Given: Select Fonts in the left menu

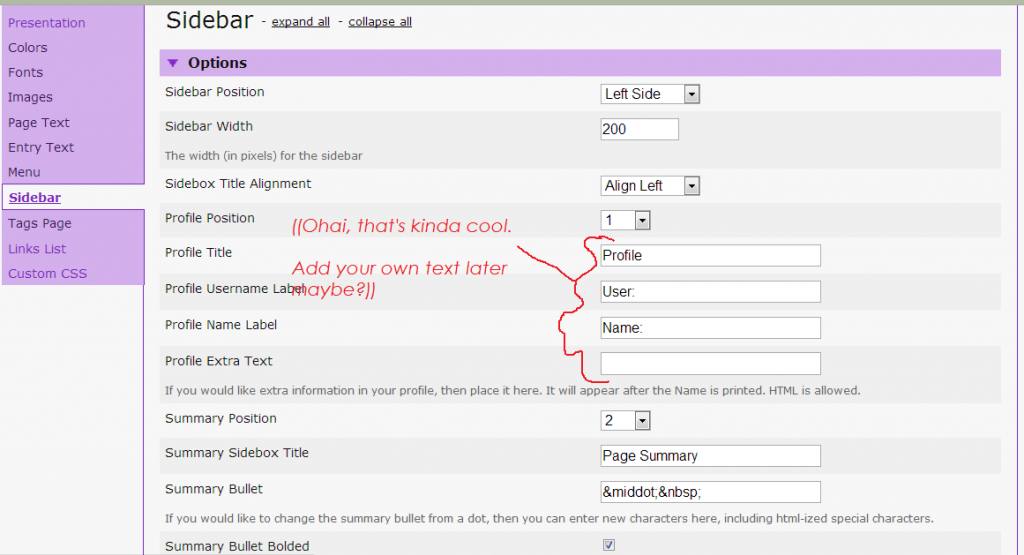Looking at the screenshot, I should [x=26, y=73].
